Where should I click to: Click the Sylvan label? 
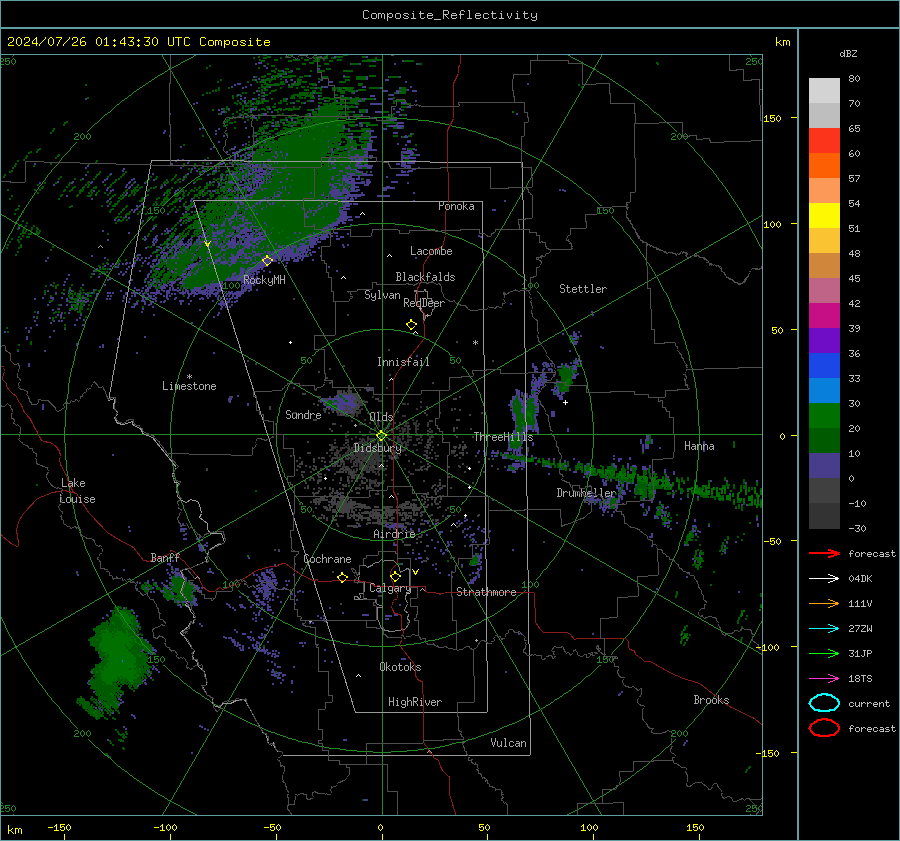click(382, 295)
